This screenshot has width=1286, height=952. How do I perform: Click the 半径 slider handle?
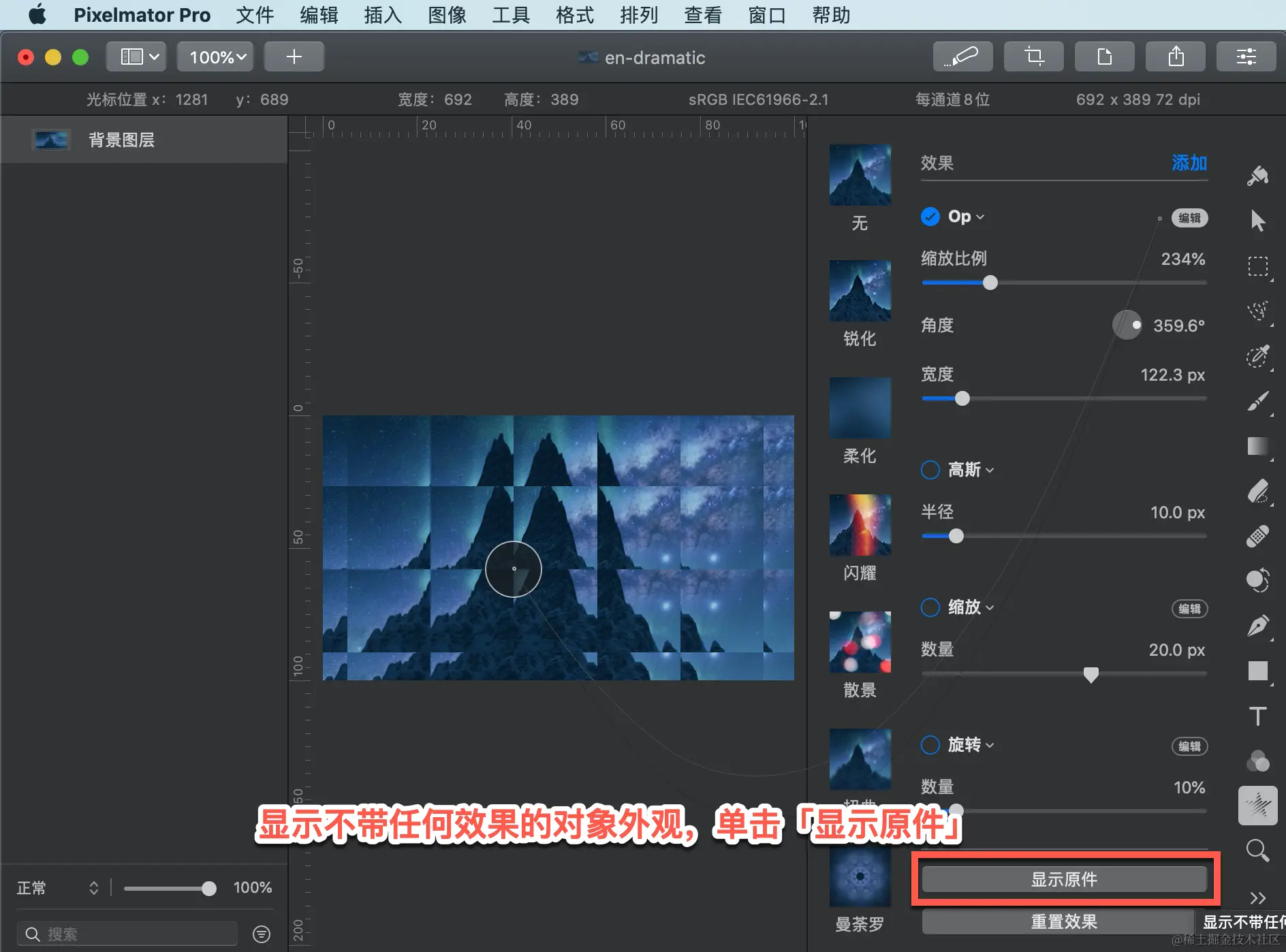pos(956,536)
